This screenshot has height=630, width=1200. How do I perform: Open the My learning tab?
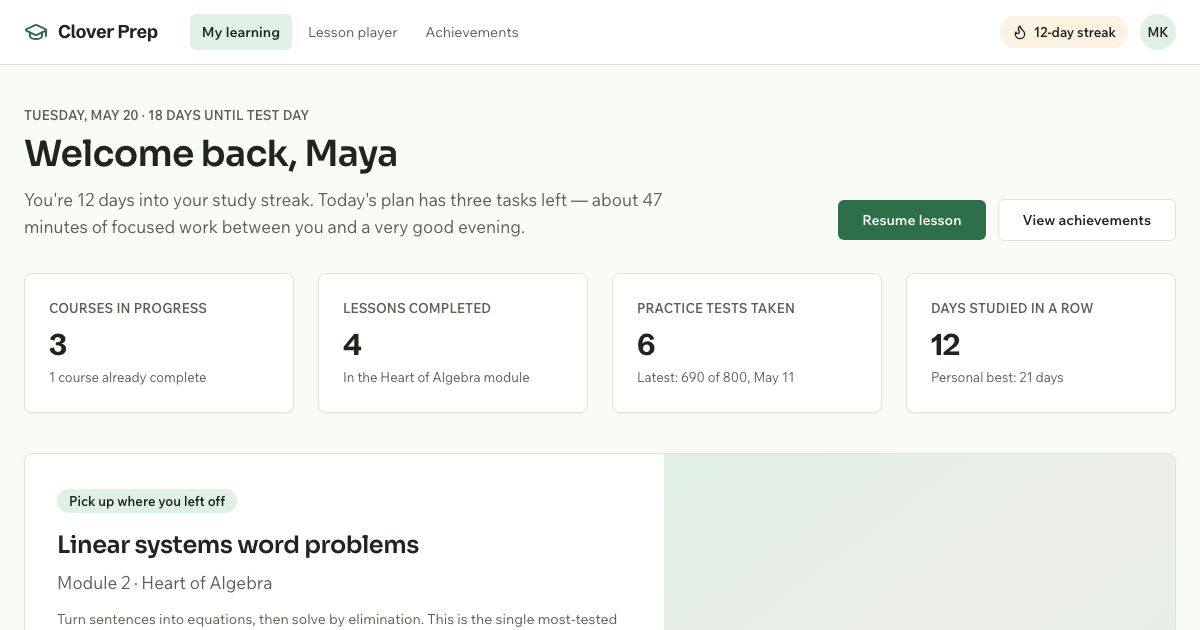pos(241,32)
